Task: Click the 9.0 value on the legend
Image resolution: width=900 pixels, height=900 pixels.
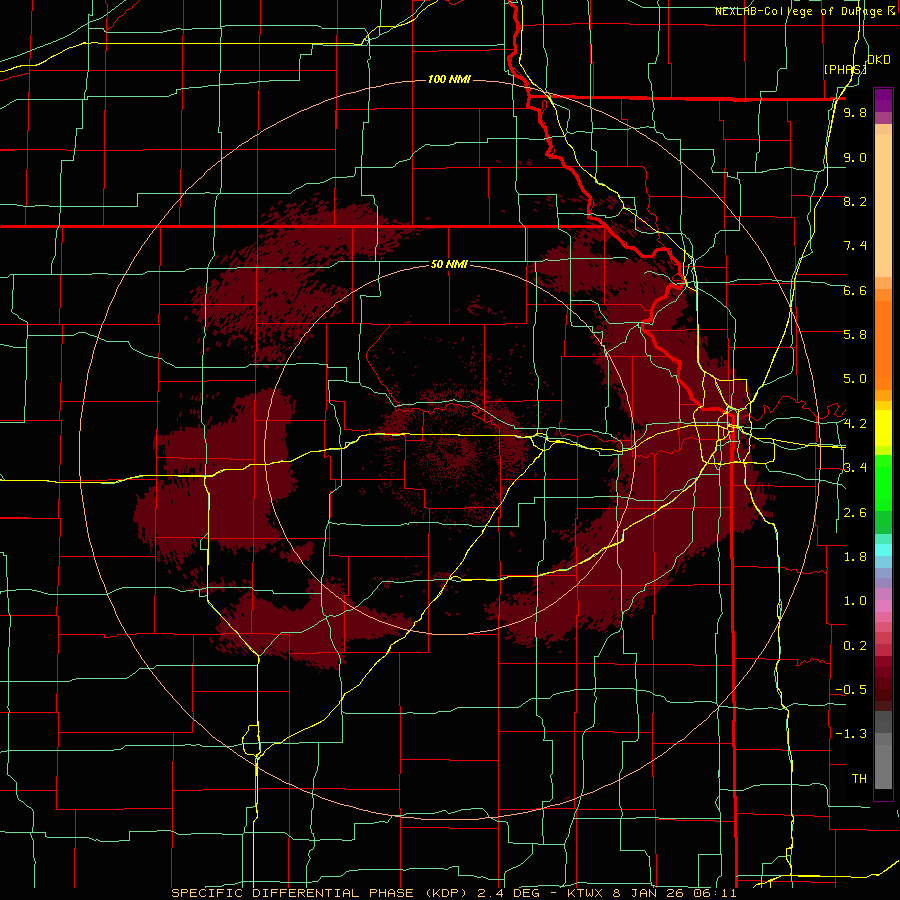Action: coord(855,157)
